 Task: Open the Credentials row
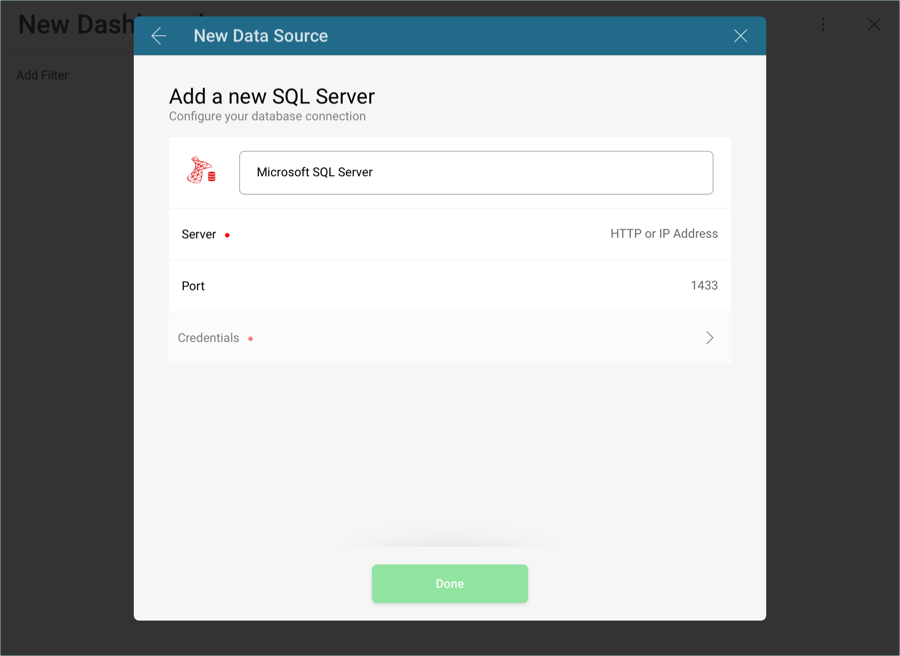coord(449,337)
